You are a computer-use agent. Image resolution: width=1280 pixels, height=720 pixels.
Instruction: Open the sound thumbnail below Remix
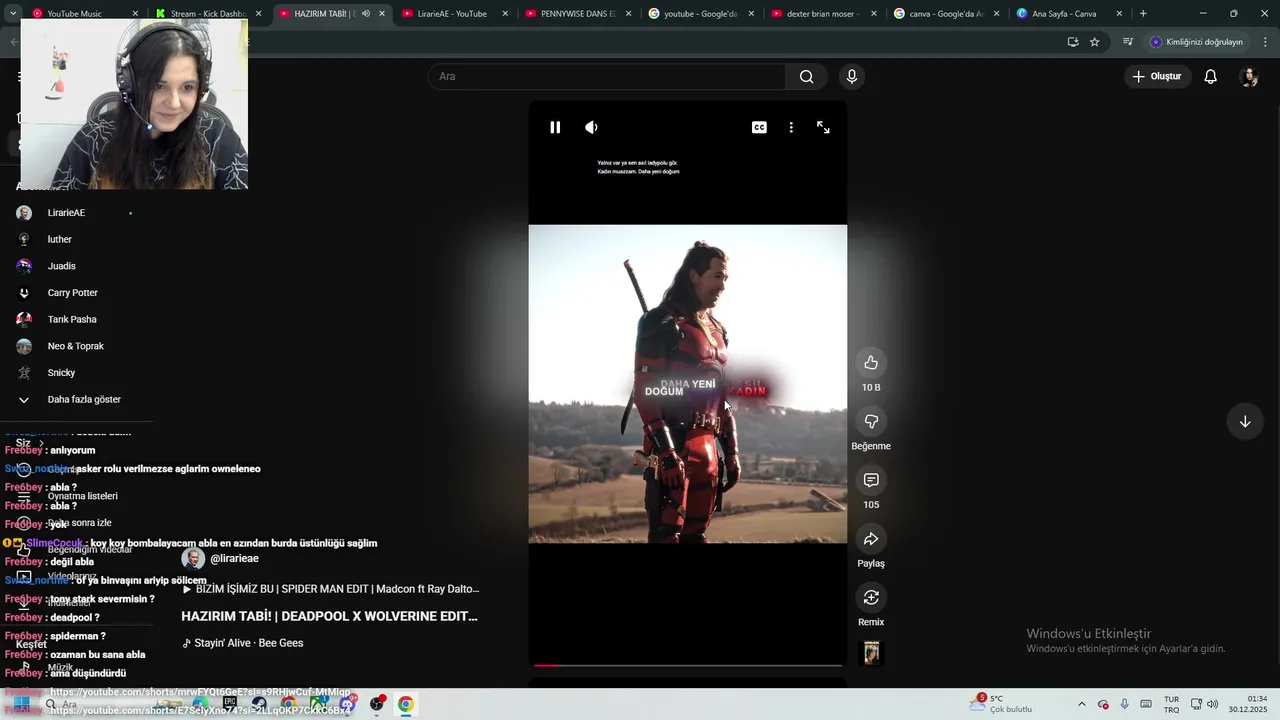pyautogui.click(x=871, y=653)
